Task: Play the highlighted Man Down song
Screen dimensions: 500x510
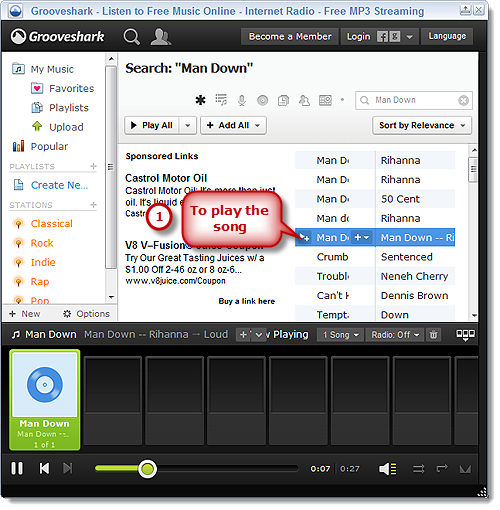Action: (x=304, y=238)
